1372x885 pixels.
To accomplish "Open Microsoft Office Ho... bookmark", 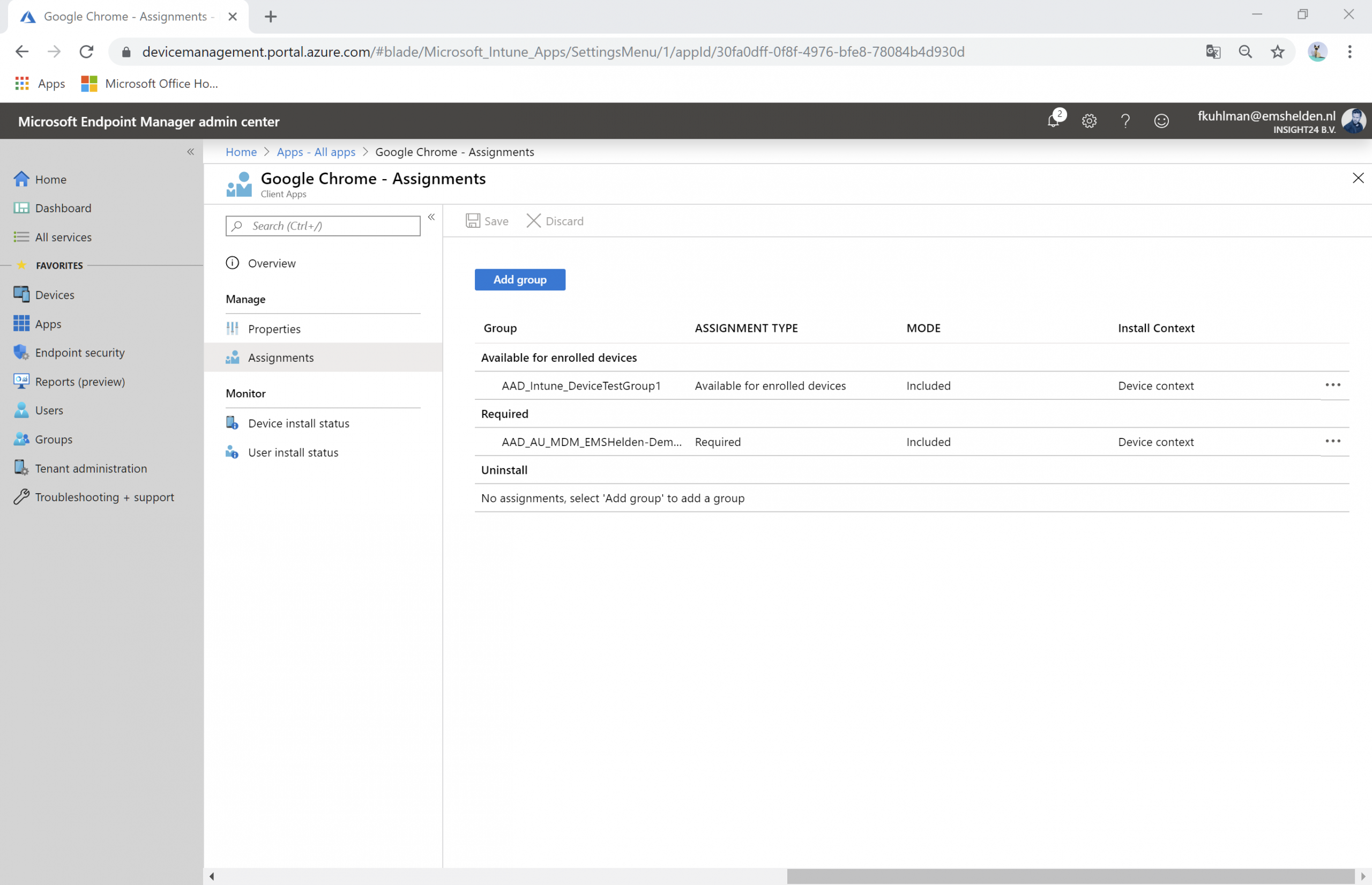I will (x=150, y=84).
